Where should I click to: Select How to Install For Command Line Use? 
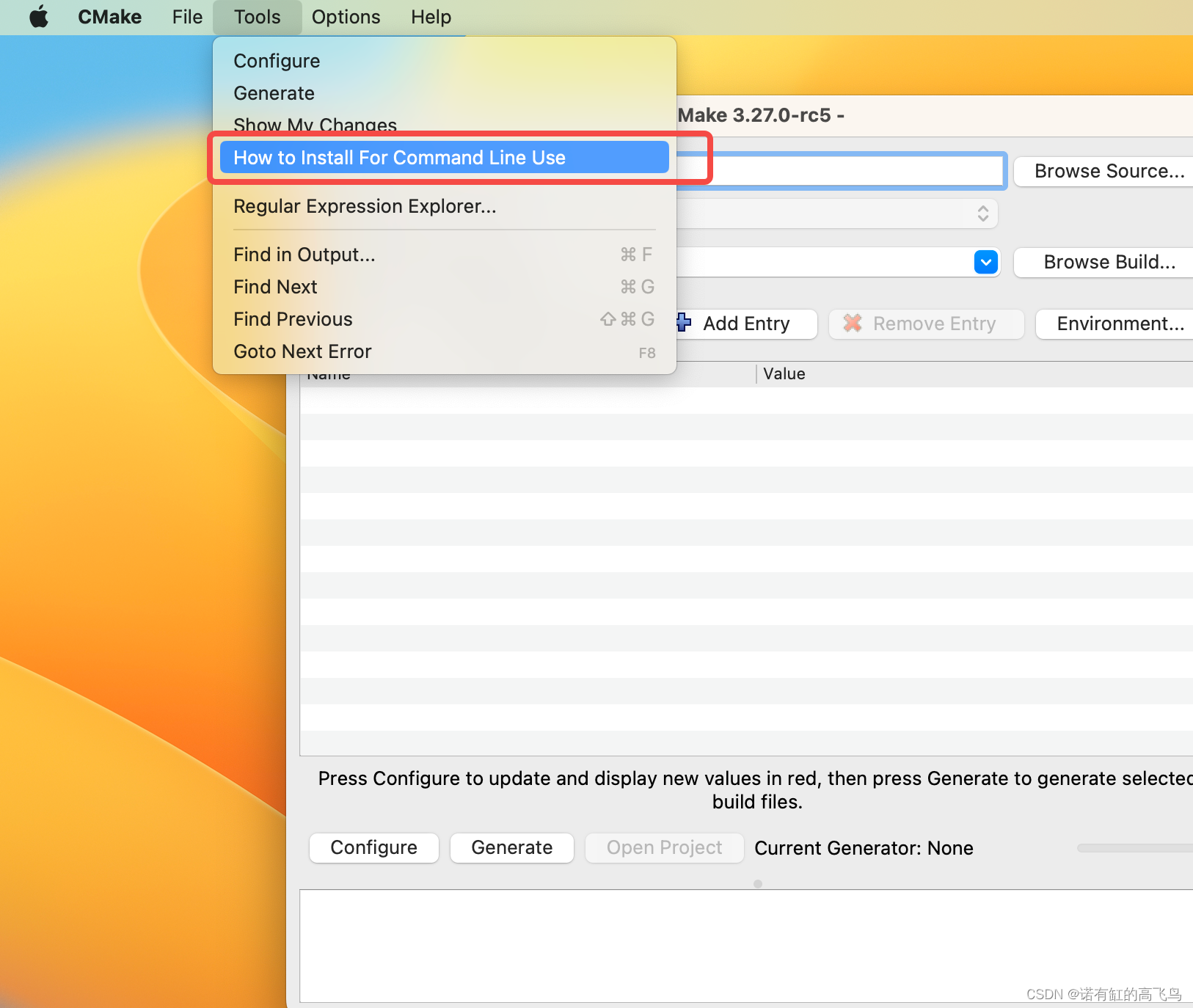(x=444, y=158)
